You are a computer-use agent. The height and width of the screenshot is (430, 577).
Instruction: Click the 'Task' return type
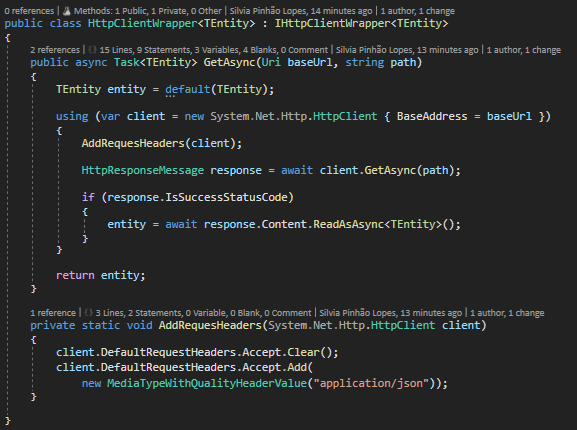click(x=126, y=62)
